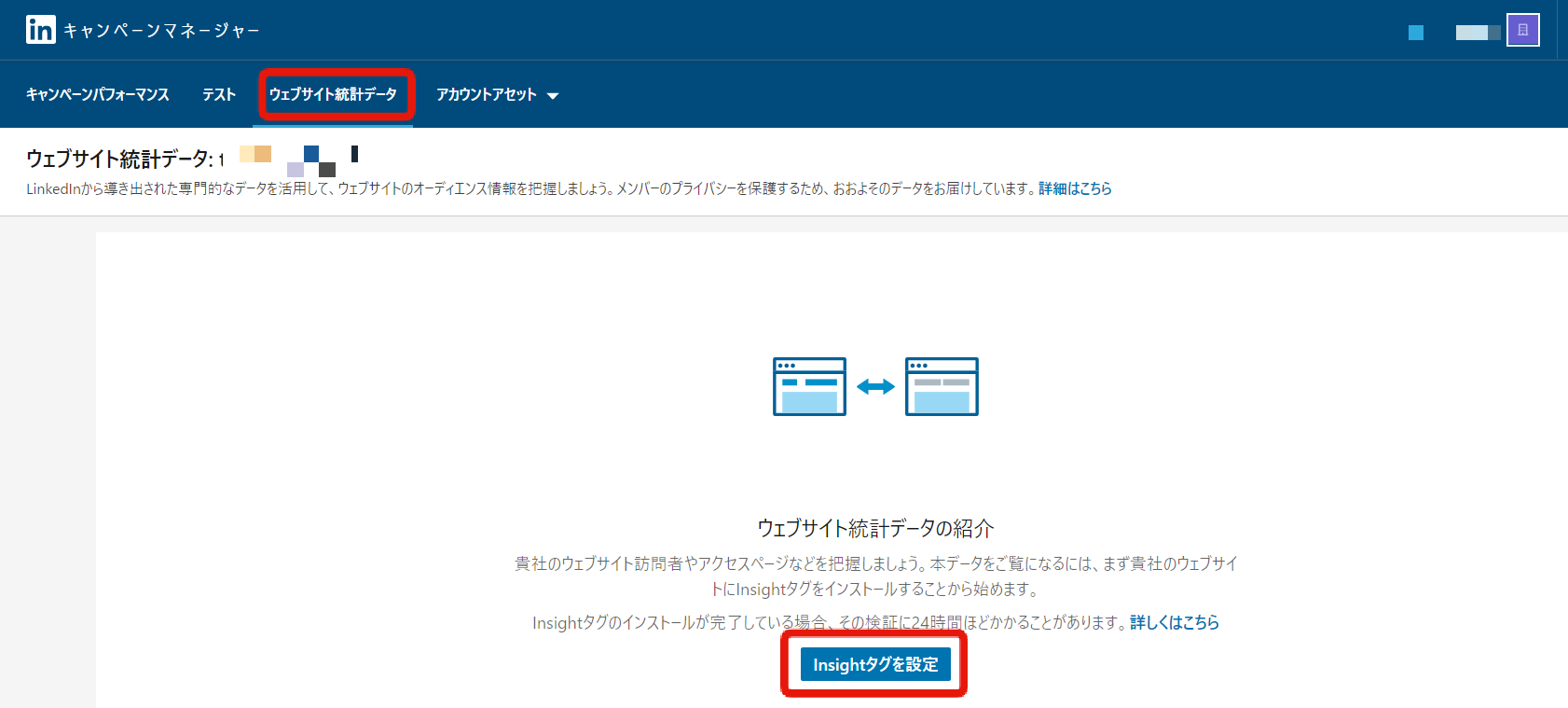1568x708 pixels.
Task: Switch to the テスト tab
Action: (x=219, y=94)
